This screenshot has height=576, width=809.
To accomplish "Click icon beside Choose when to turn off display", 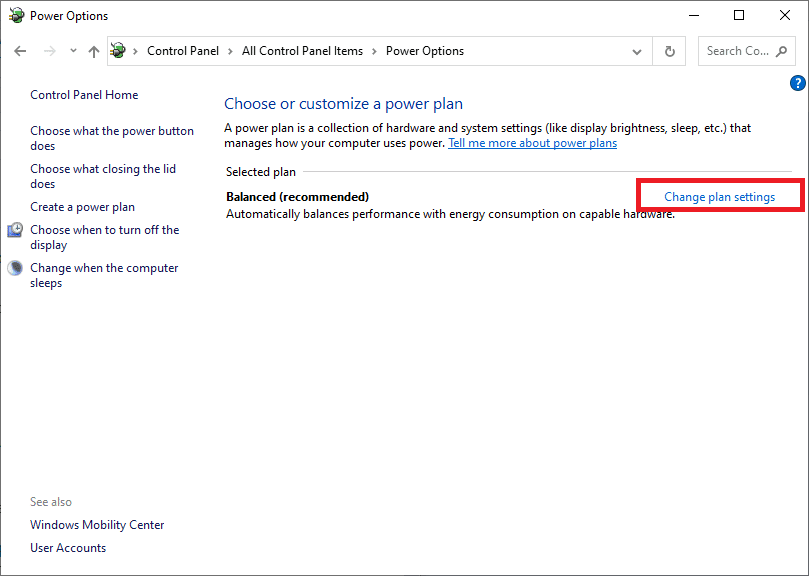I will (15, 230).
